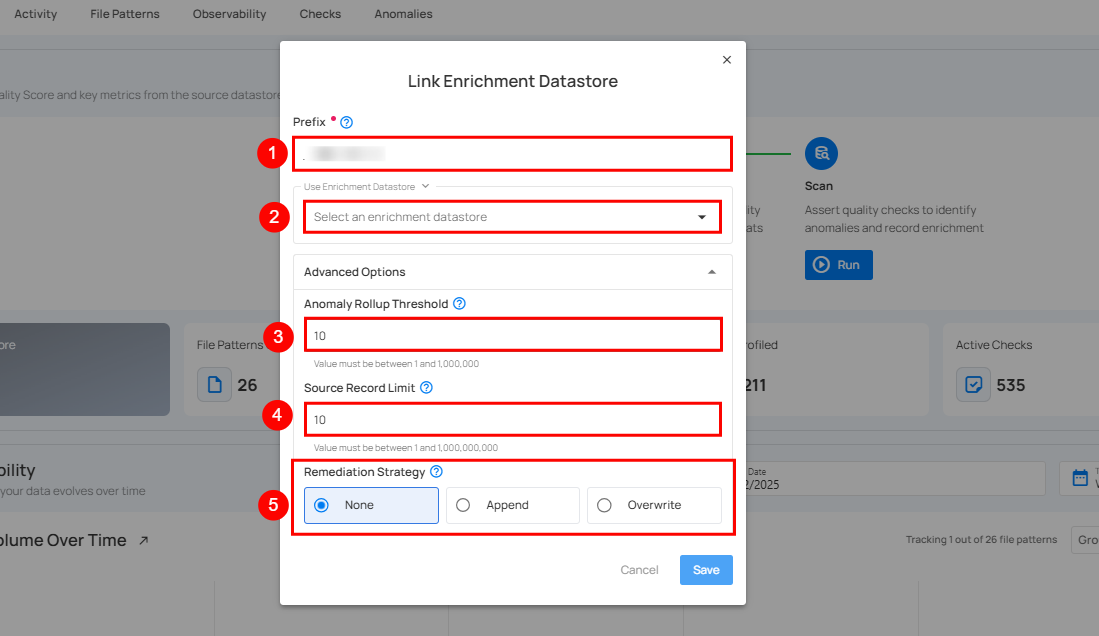Cancel the enrichment datastore dialog
This screenshot has width=1099, height=636.
click(x=639, y=570)
